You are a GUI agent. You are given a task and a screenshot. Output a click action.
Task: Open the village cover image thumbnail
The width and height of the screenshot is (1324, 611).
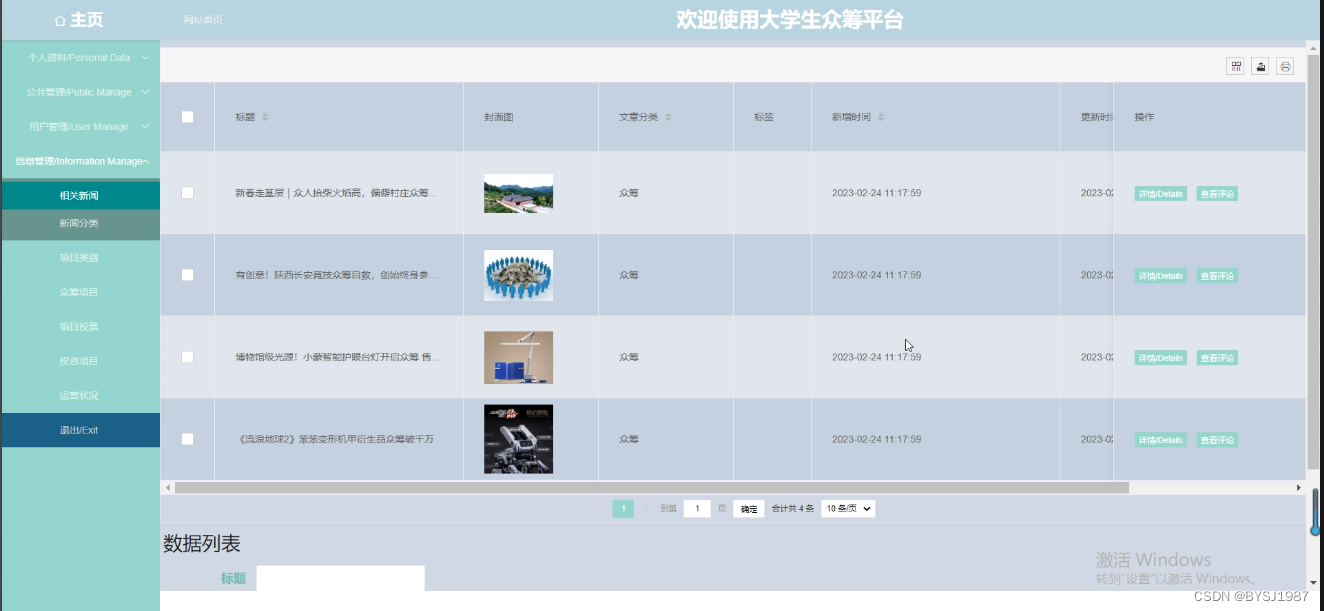pyautogui.click(x=518, y=193)
